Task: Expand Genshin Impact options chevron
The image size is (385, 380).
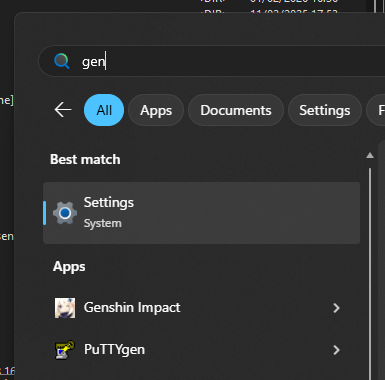Action: point(336,308)
